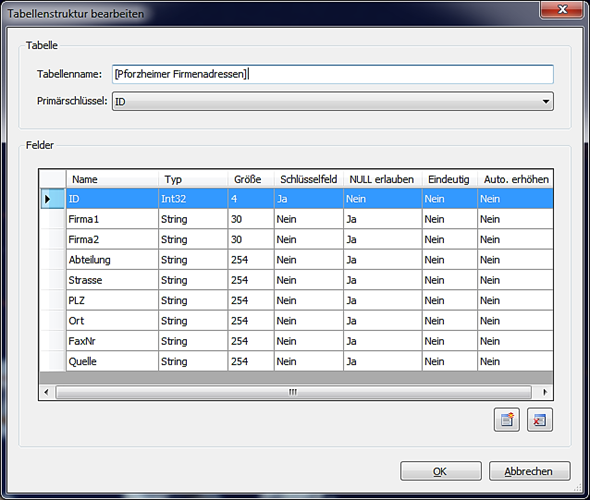Click the scrollbar left arrow
Image resolution: width=590 pixels, height=500 pixels.
click(x=46, y=392)
